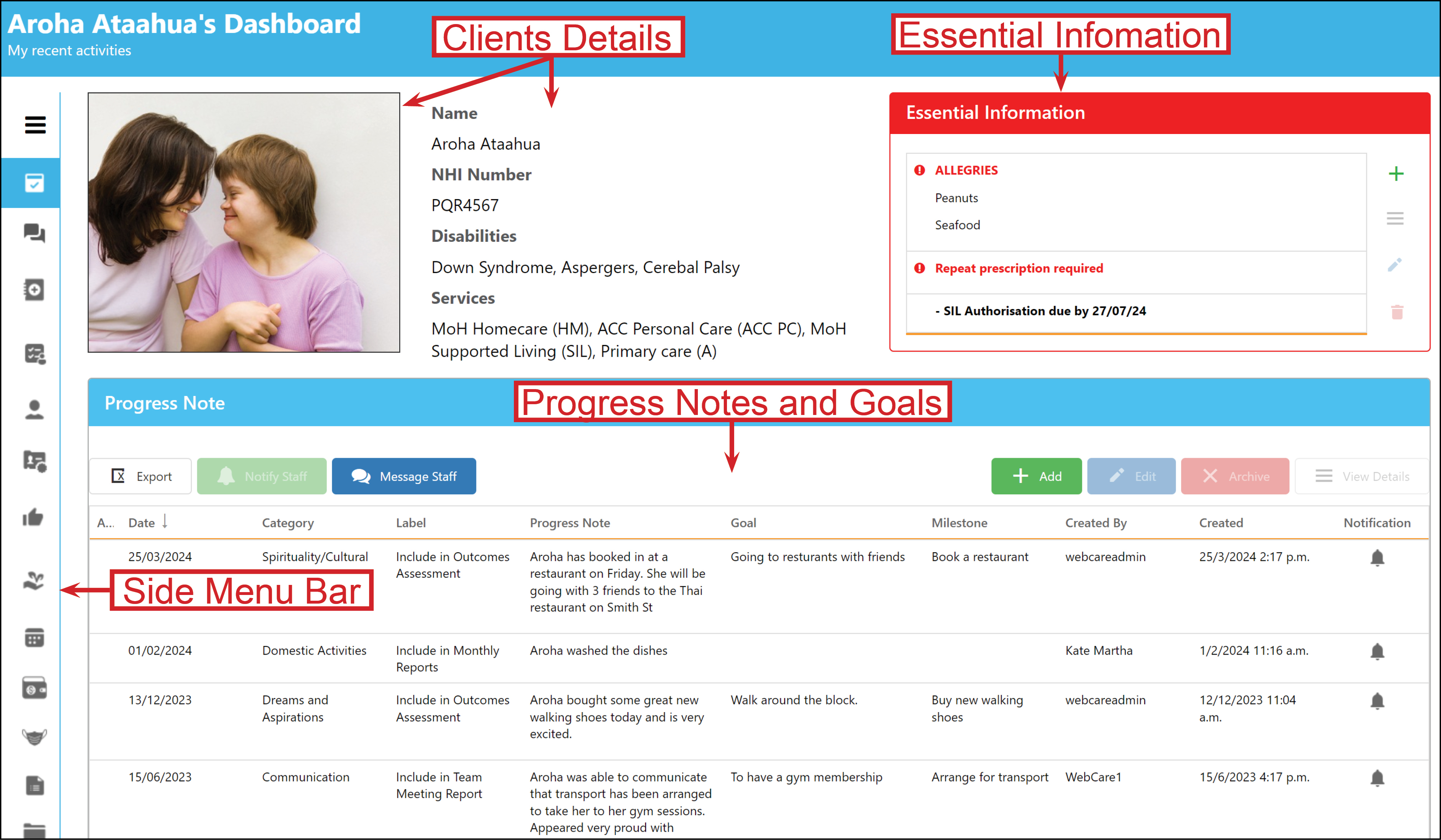Select the Repeat prescription required entry

pyautogui.click(x=1136, y=273)
